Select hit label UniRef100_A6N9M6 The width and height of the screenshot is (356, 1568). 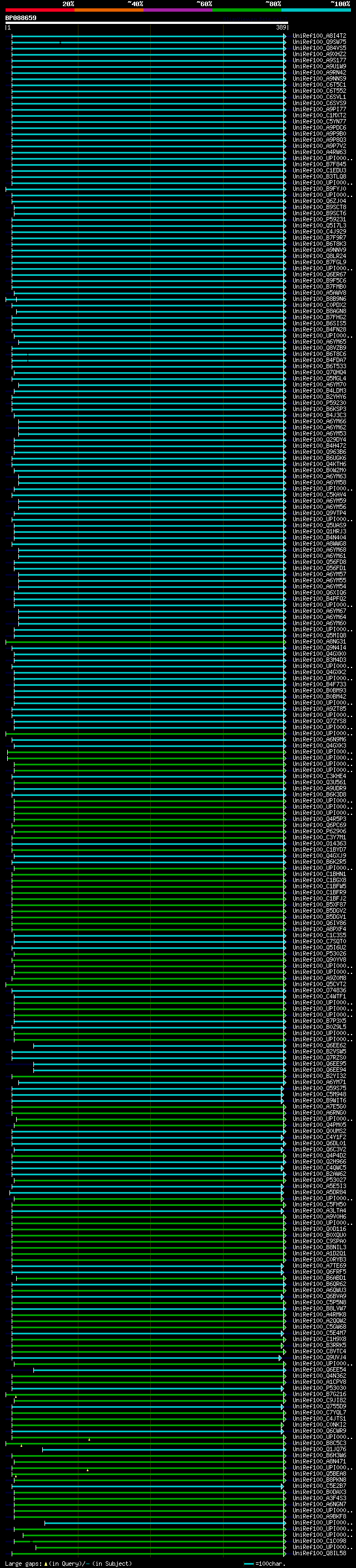pyautogui.click(x=319, y=740)
